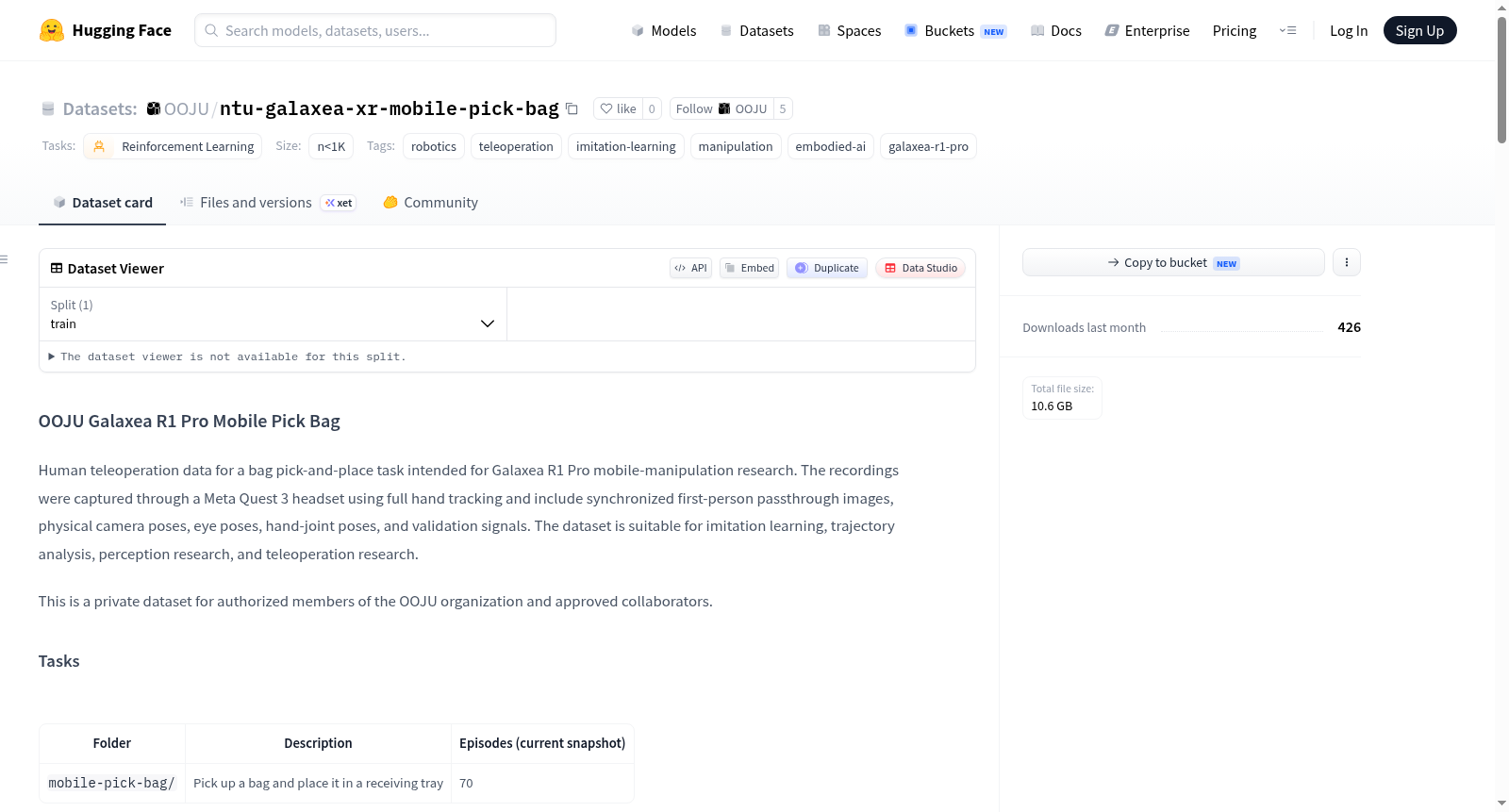Click the Sign Up button
Viewport: 1509px width, 812px height.
click(1419, 30)
